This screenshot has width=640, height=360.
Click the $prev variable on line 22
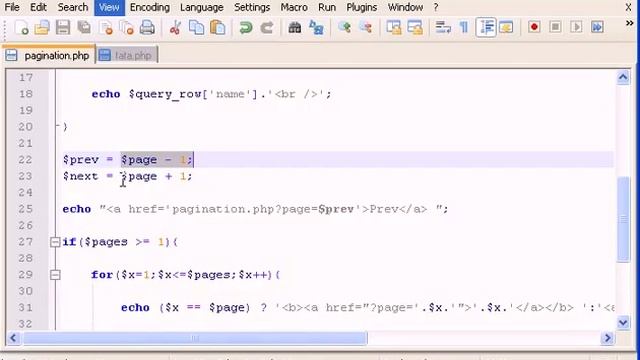coord(80,160)
